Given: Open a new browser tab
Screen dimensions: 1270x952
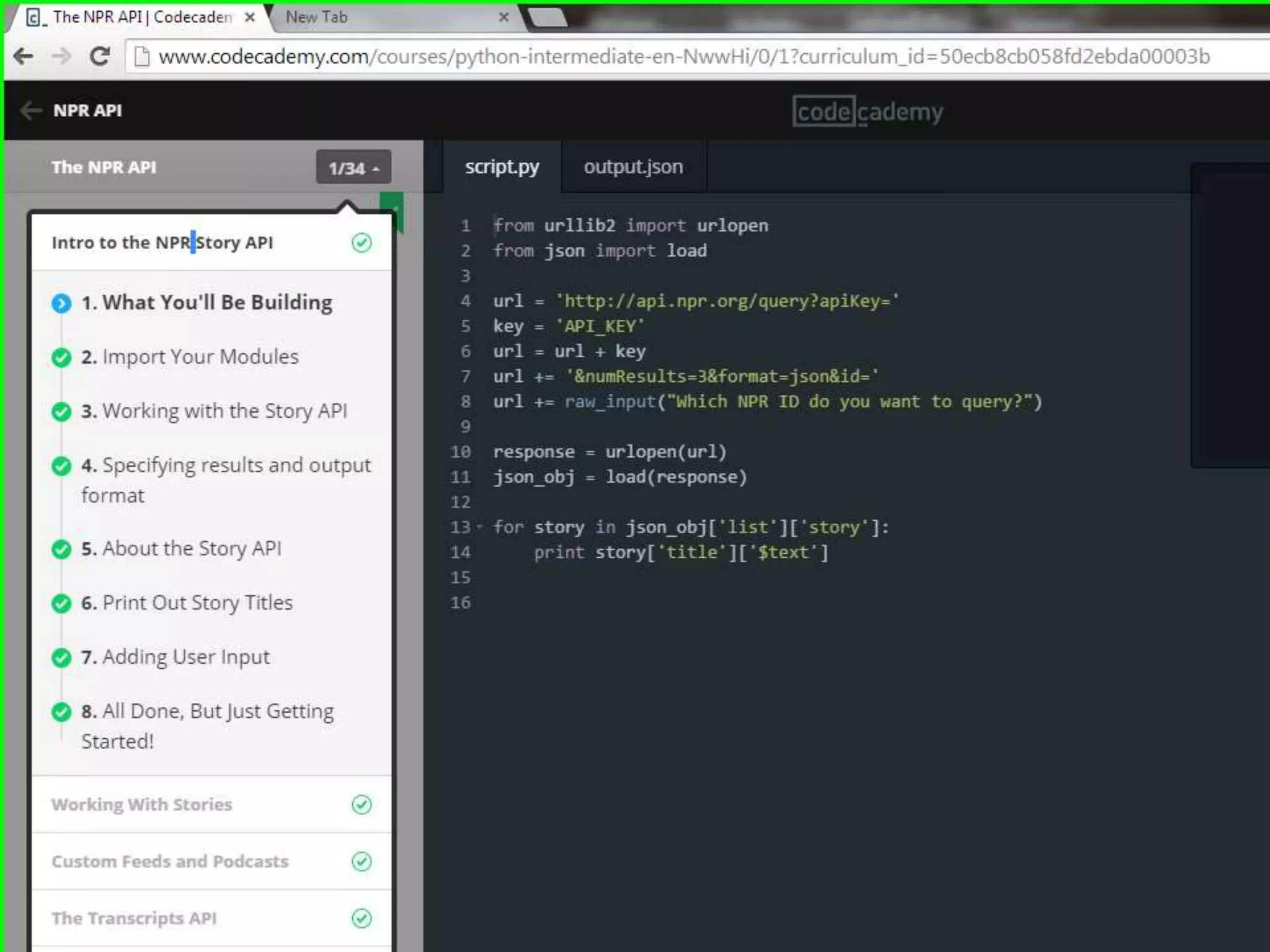Looking at the screenshot, I should [548, 17].
